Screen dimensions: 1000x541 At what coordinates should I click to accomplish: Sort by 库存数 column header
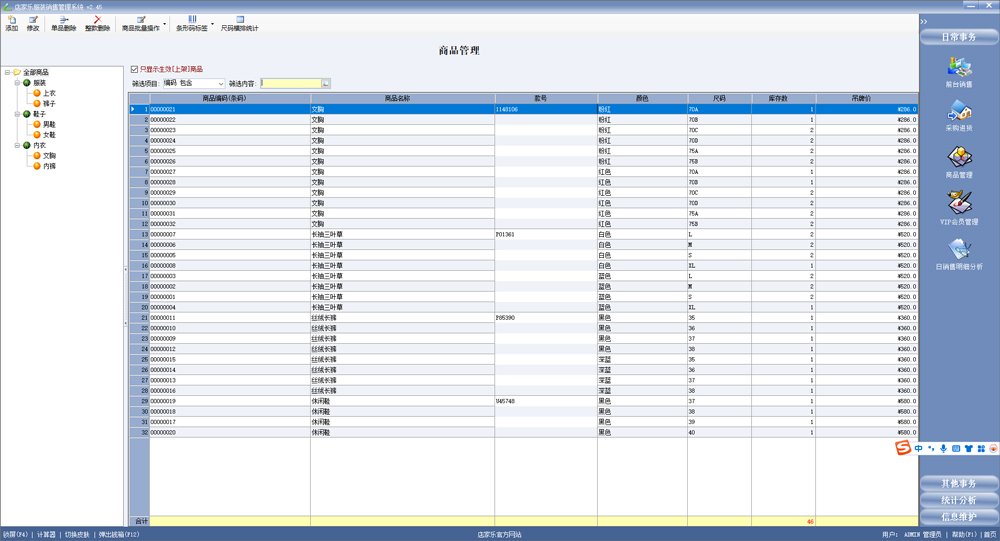[x=783, y=98]
